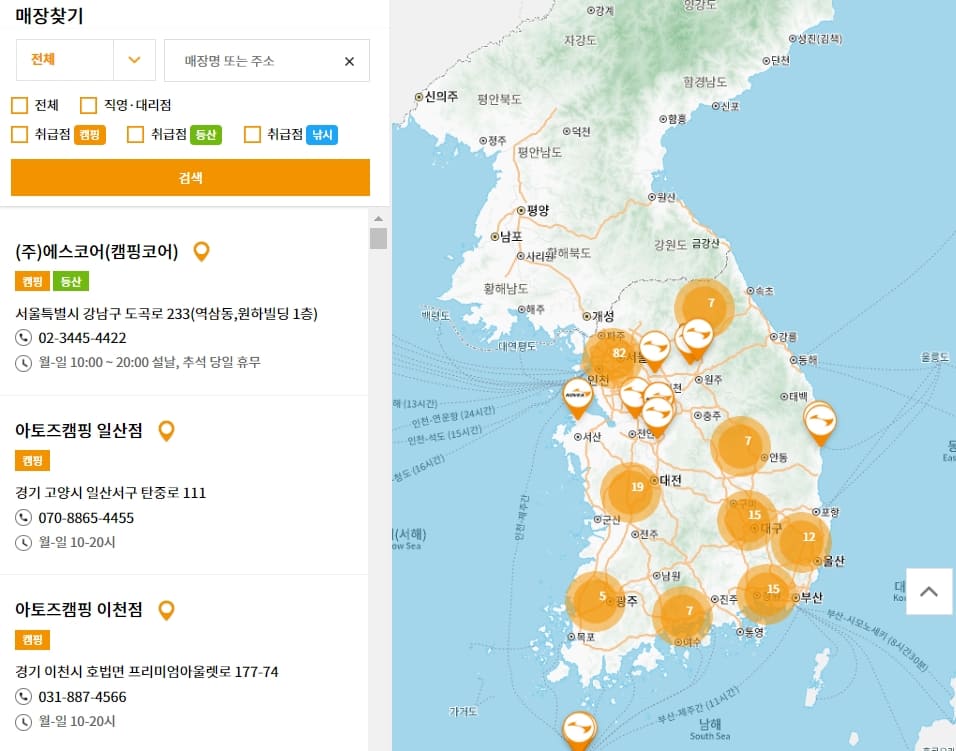Click the phone icon beside 02-3445-4422
The height and width of the screenshot is (751, 956).
pyautogui.click(x=23, y=338)
